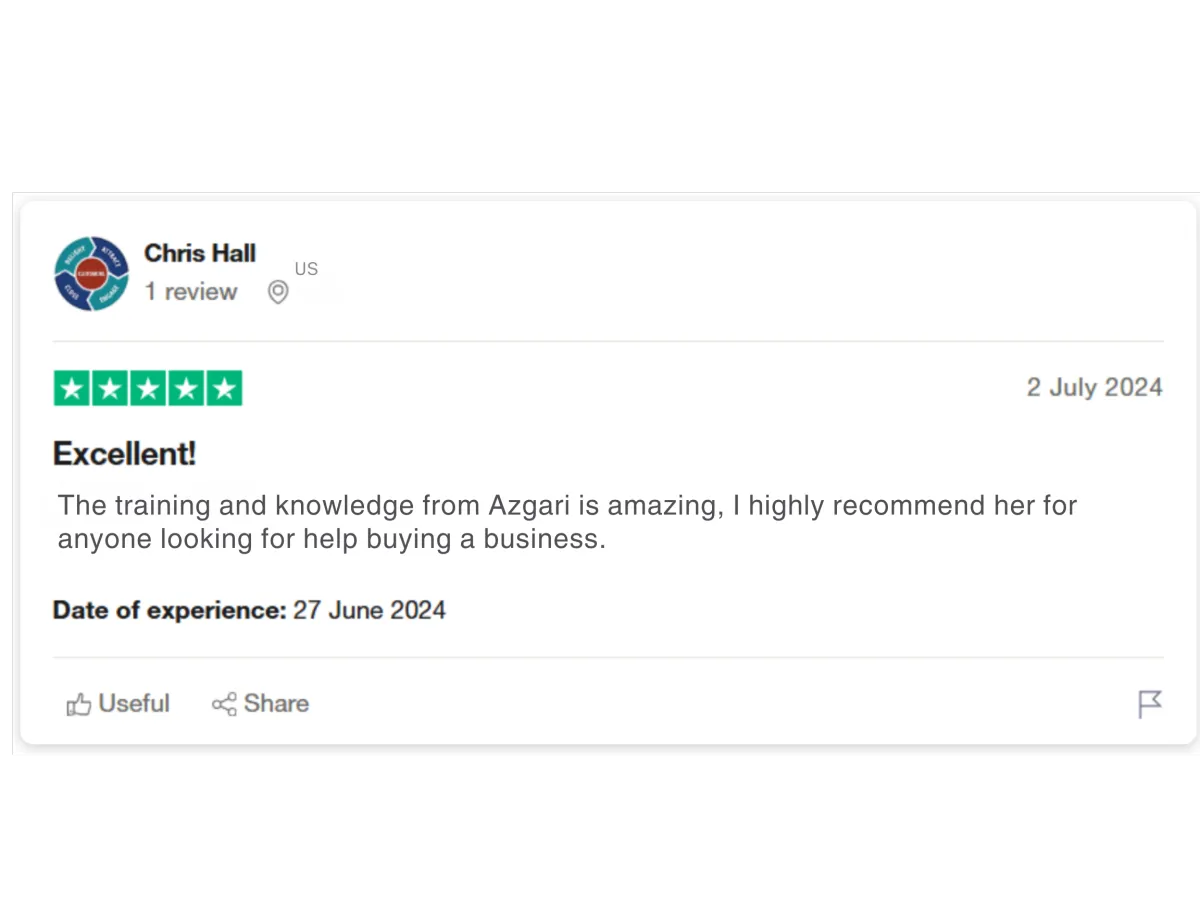
Task: Click the location pin icon
Action: pos(278,292)
